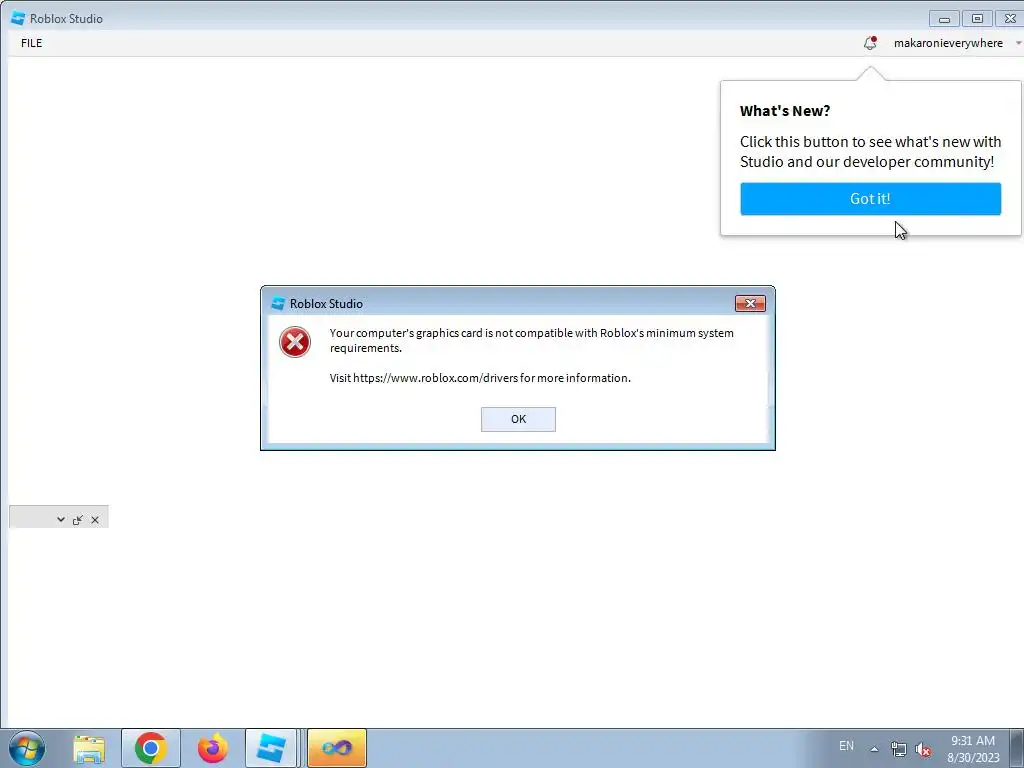The height and width of the screenshot is (768, 1024).
Task: Open the makaronieverywhere account dropdown
Action: click(x=955, y=43)
